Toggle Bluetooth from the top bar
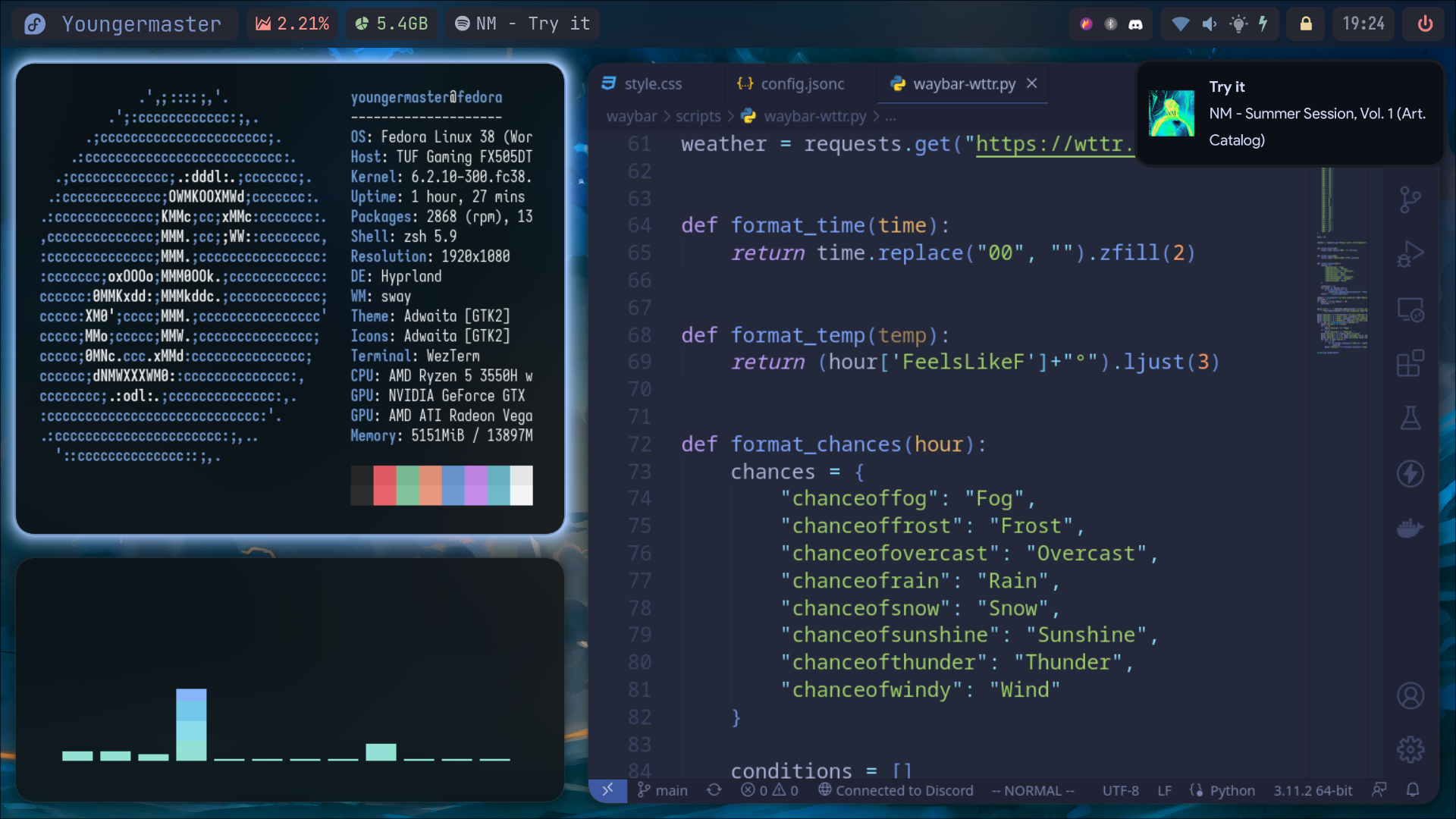 [1110, 24]
